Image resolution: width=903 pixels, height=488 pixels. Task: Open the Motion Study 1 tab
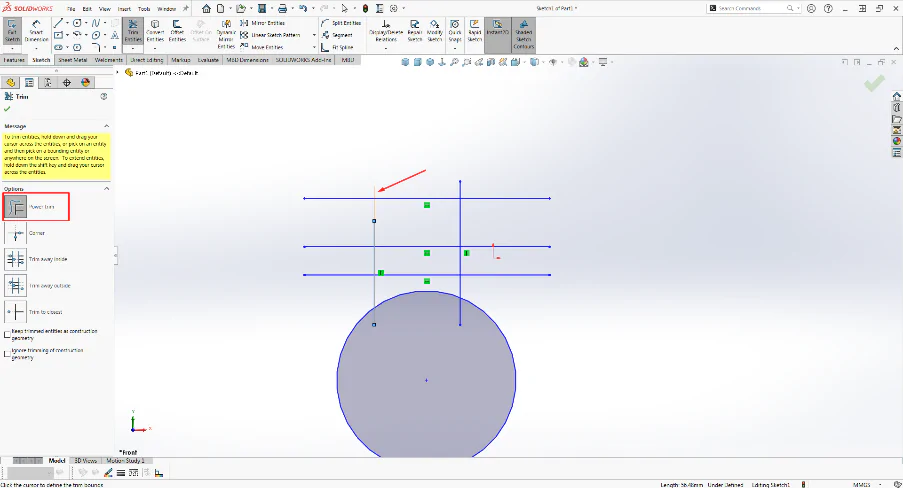tap(126, 460)
